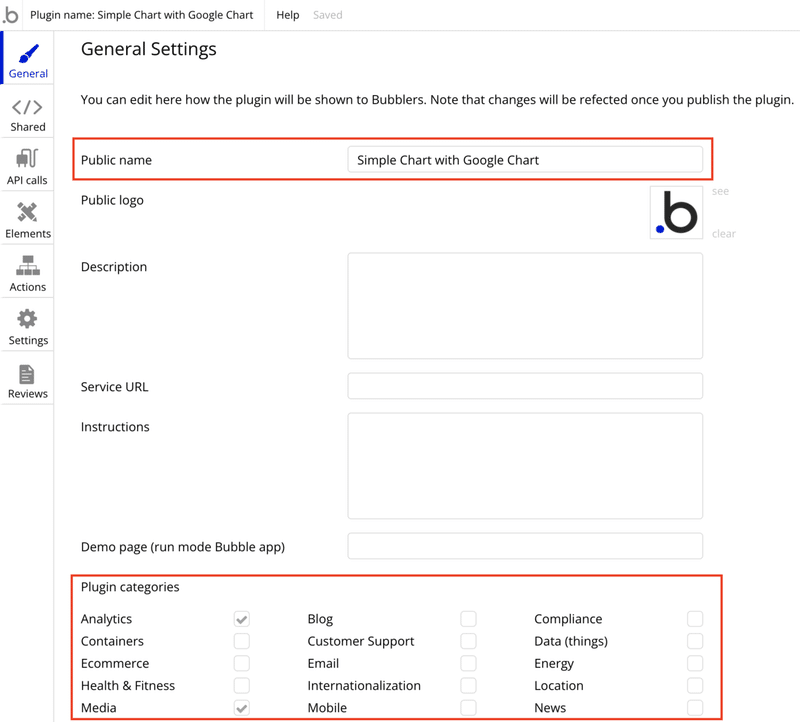Enable the Containers category checkbox

click(242, 641)
